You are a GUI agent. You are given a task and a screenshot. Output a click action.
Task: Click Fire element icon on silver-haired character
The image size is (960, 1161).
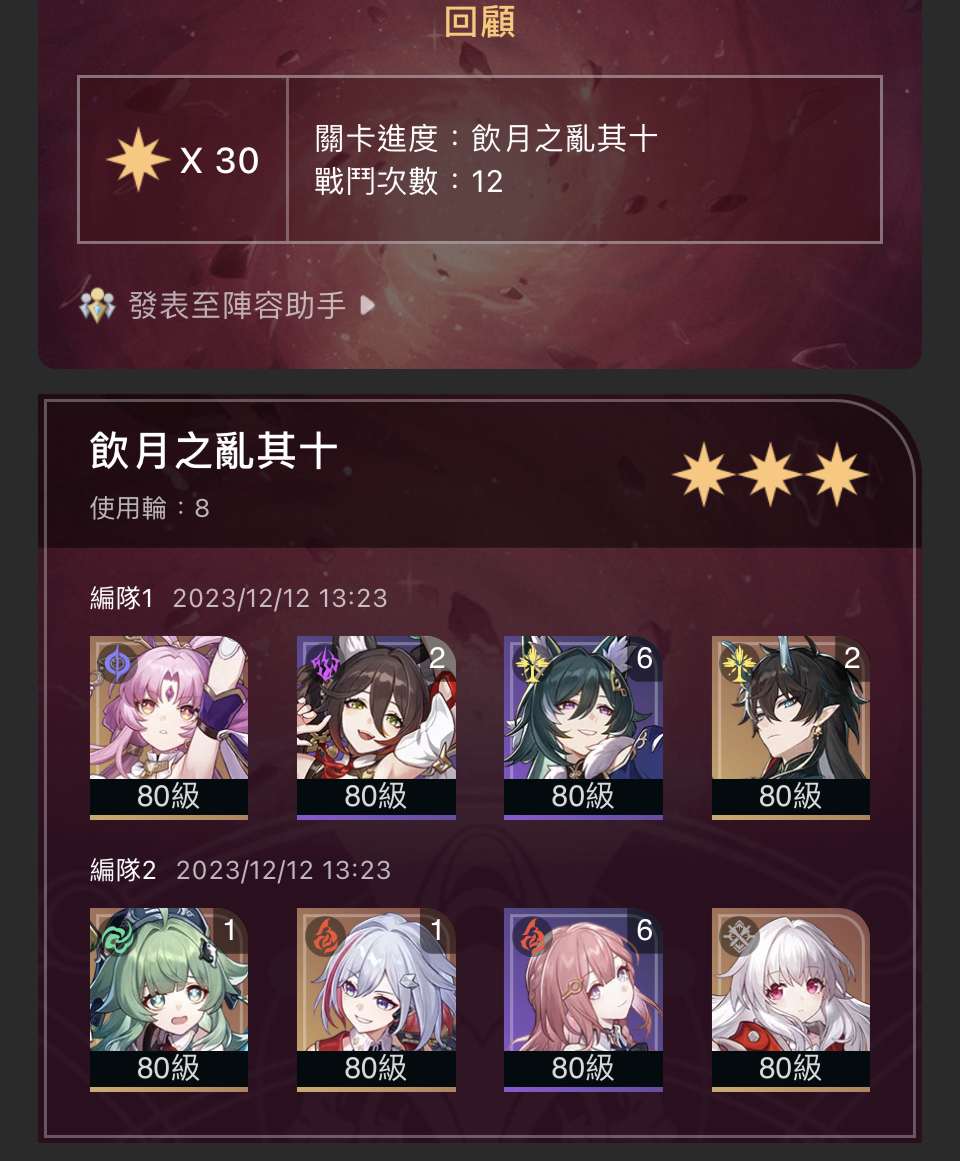324,936
